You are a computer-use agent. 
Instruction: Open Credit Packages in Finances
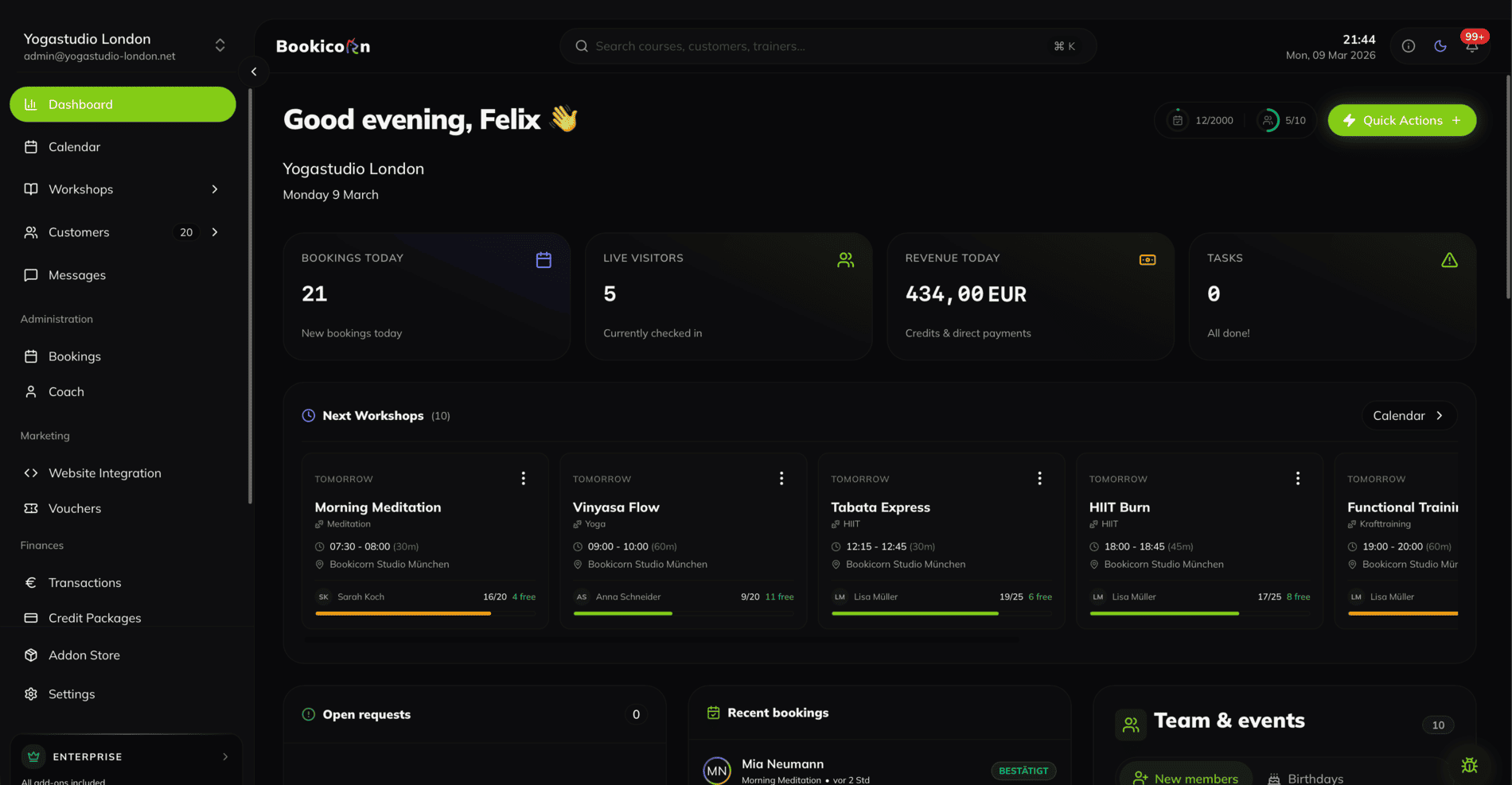(x=94, y=617)
